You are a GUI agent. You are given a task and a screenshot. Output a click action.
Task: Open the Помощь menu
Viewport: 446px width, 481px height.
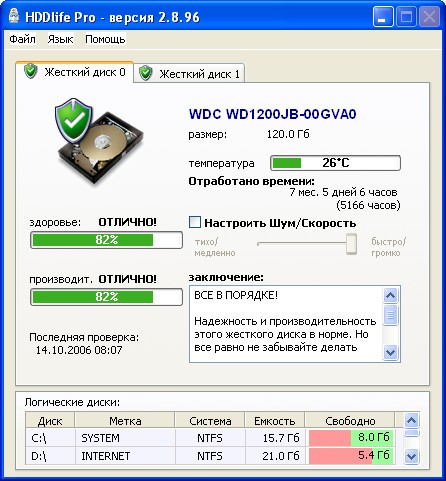[105, 39]
